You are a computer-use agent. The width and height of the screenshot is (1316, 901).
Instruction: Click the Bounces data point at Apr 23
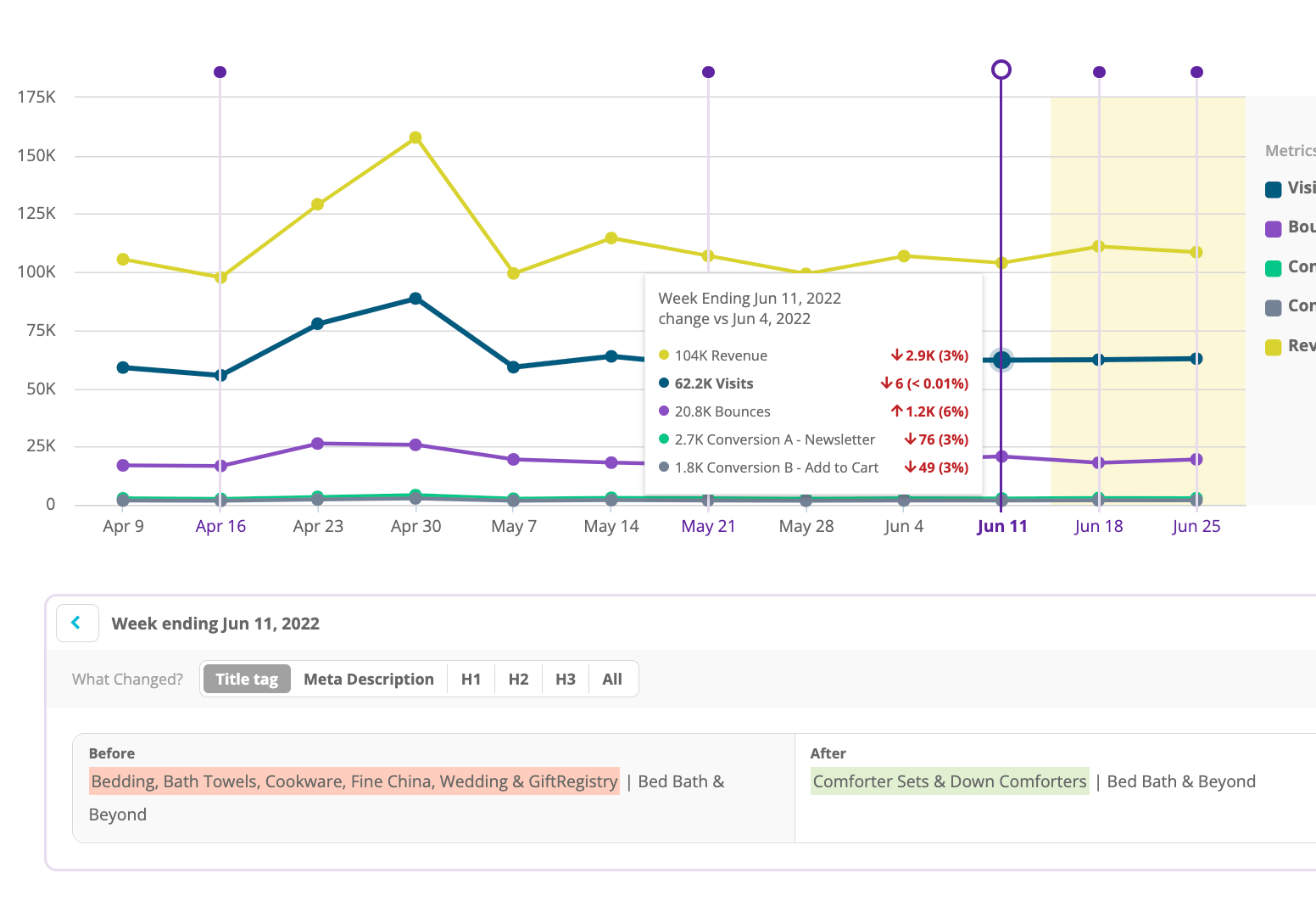(x=318, y=444)
